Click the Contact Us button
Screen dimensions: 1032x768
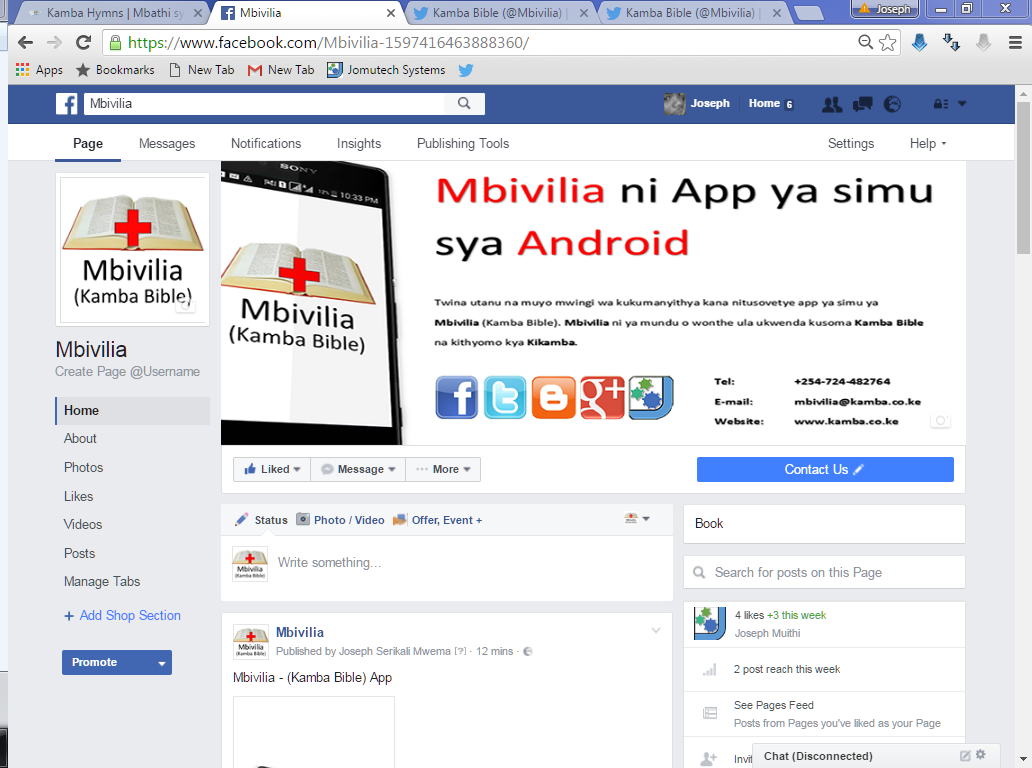(x=824, y=469)
